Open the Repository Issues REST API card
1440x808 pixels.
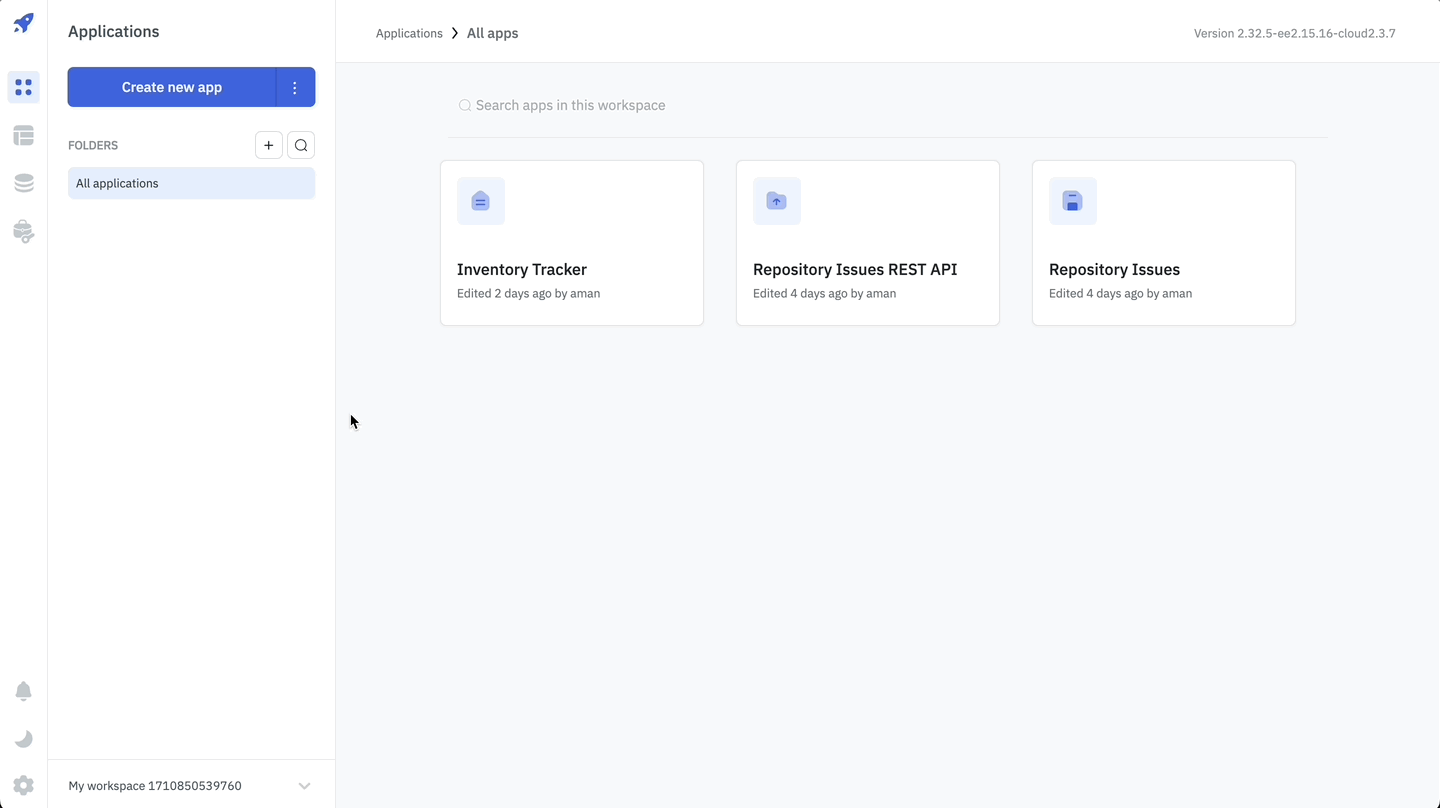867,270
